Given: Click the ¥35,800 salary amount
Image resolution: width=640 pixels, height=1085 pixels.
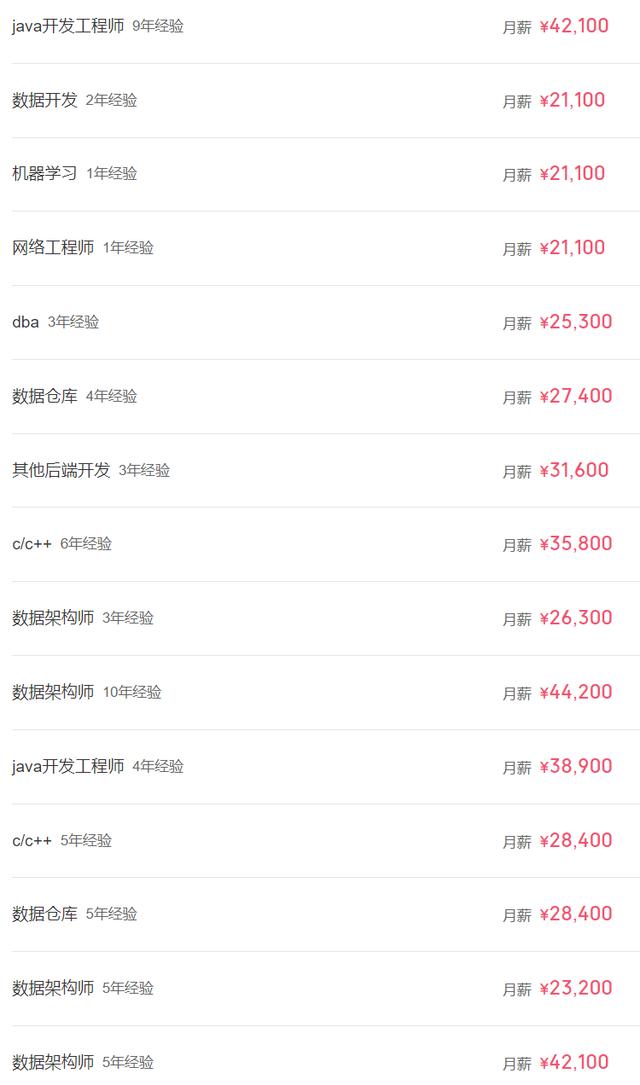Looking at the screenshot, I should pyautogui.click(x=575, y=544).
